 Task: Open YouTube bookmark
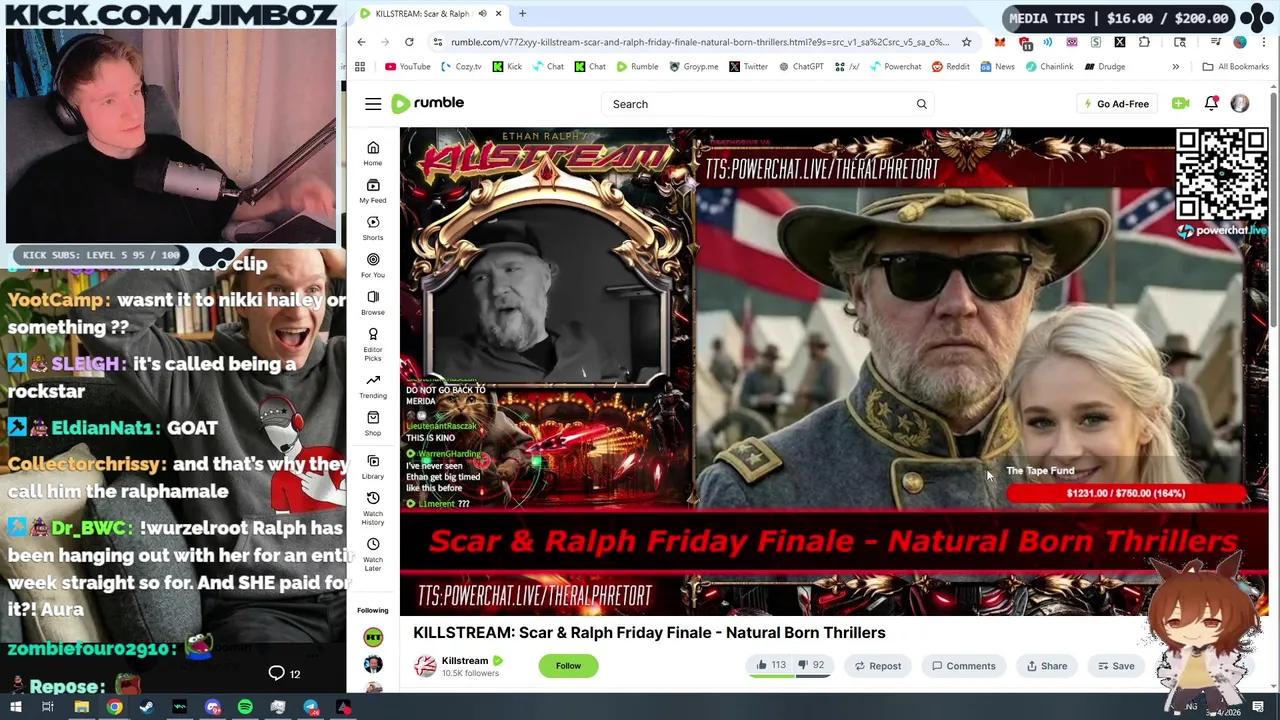click(x=407, y=67)
